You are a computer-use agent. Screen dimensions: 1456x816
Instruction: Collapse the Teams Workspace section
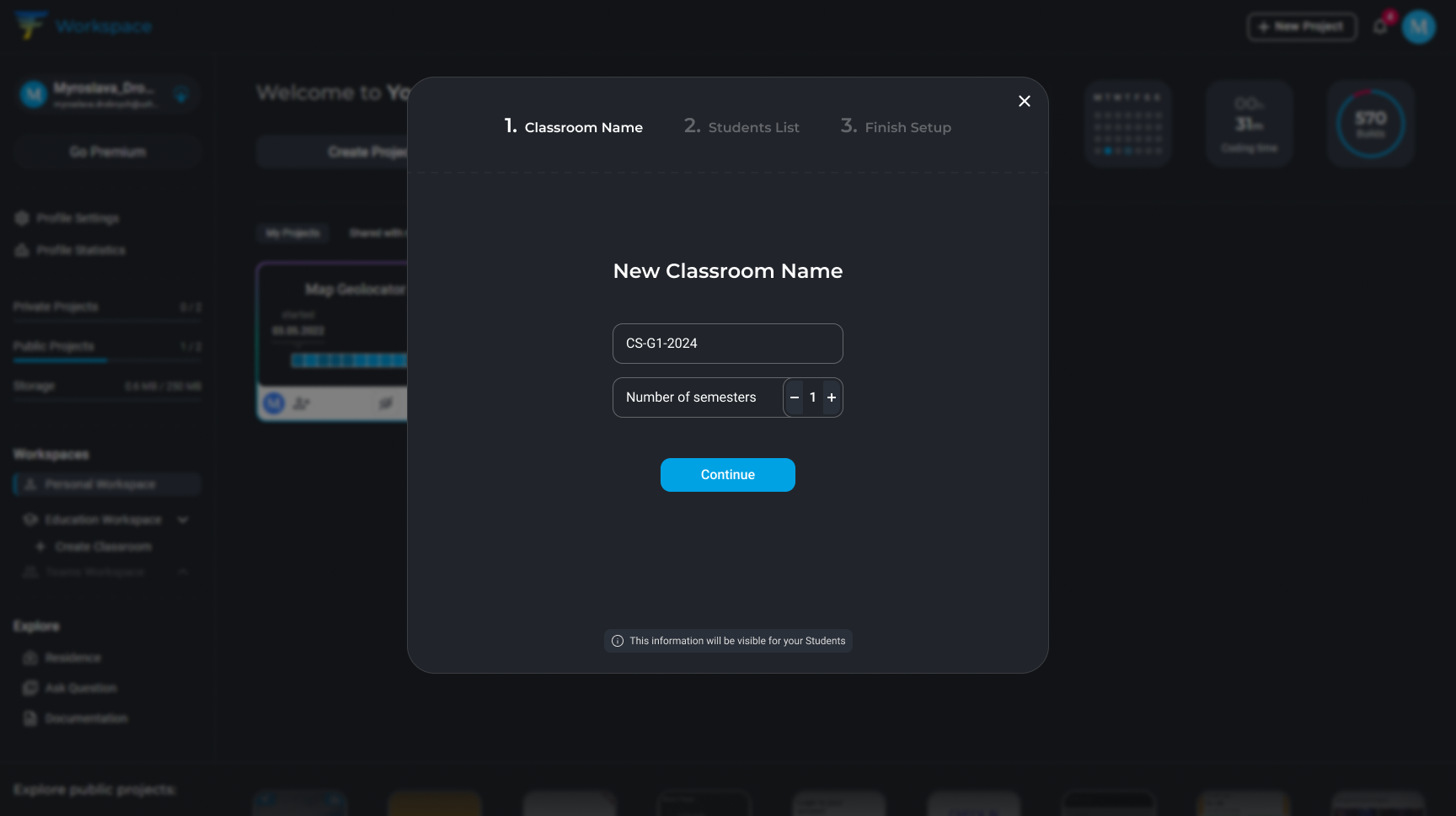(184, 572)
